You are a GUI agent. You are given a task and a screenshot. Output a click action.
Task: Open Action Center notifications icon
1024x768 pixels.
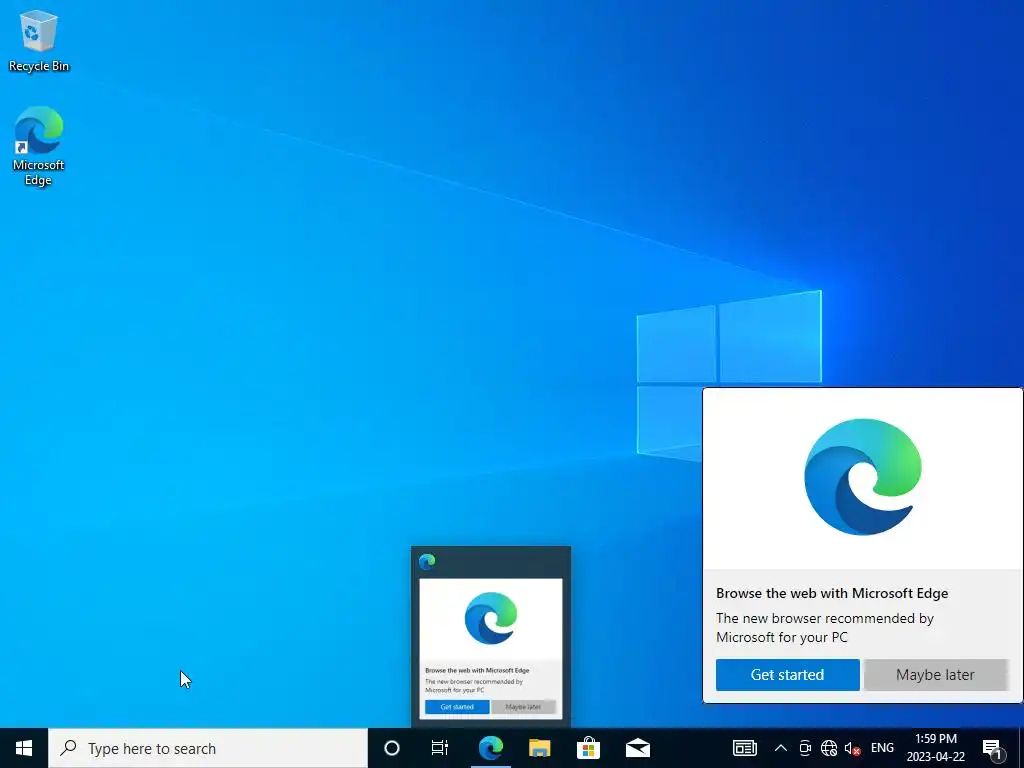click(992, 749)
